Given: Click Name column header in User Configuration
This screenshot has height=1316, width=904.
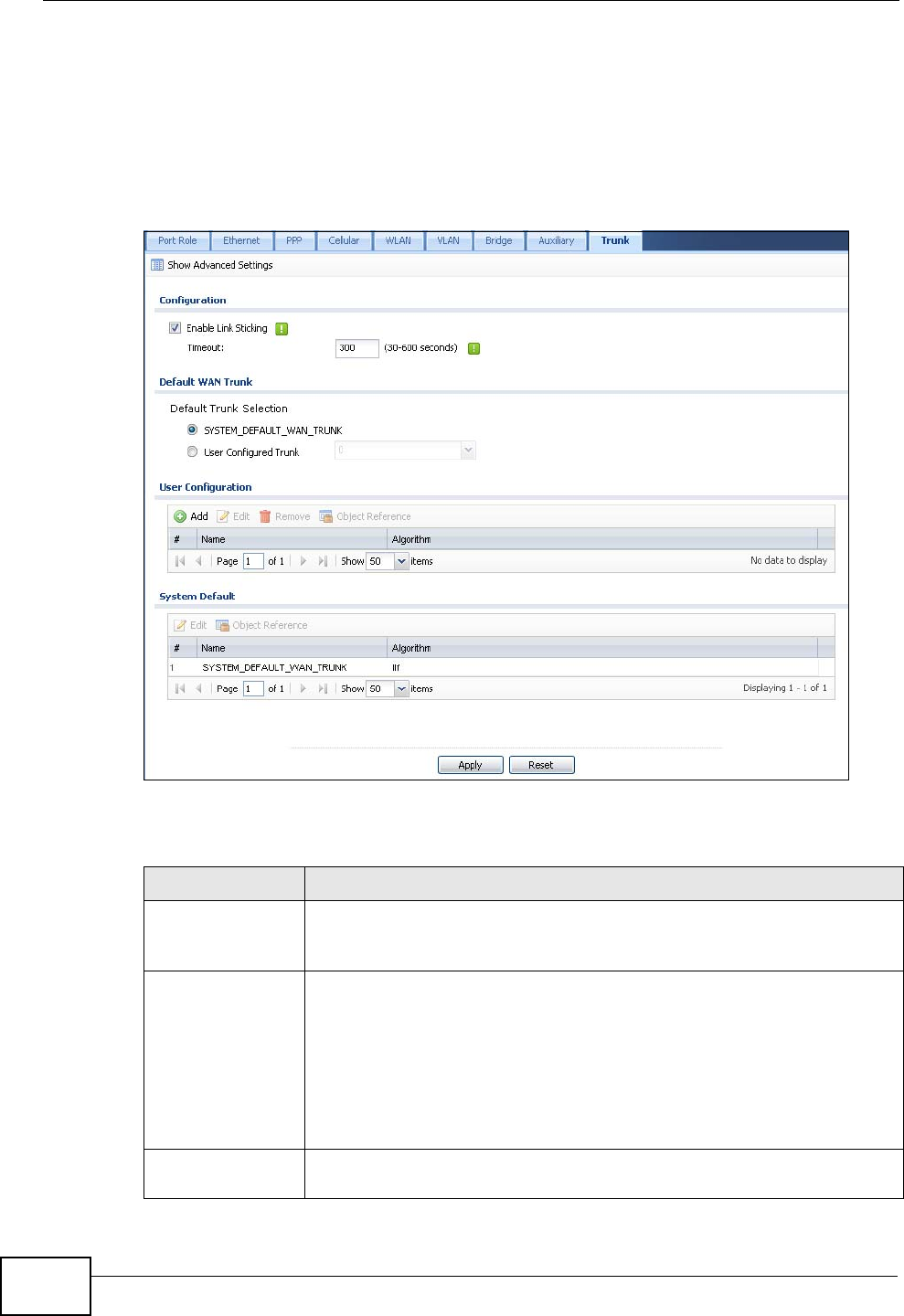Looking at the screenshot, I should 292,539.
